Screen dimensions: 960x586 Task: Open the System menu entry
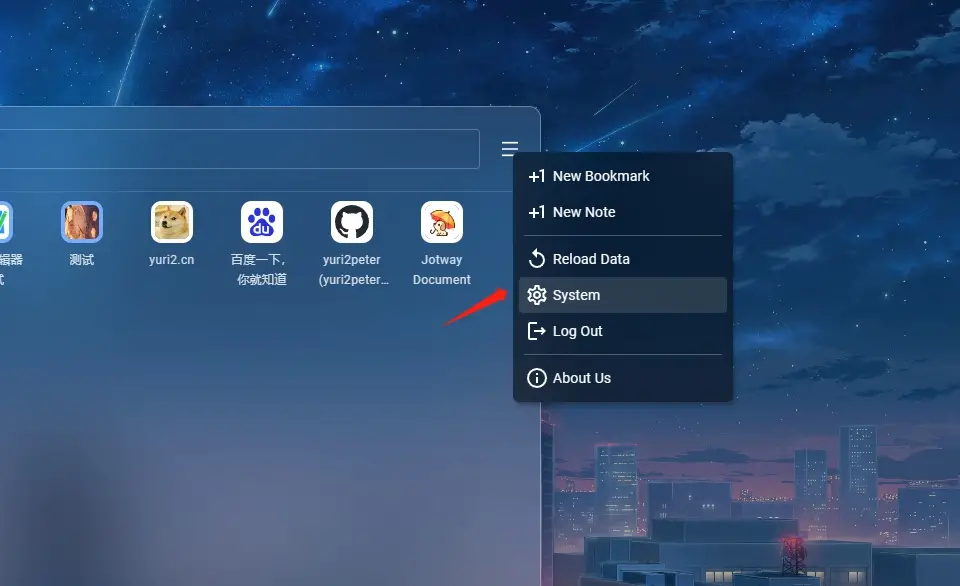click(x=576, y=295)
